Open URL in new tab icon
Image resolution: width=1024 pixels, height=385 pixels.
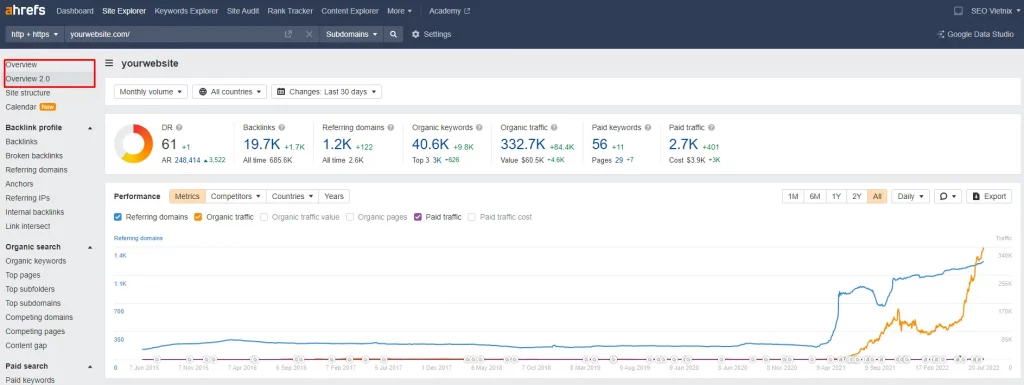(x=288, y=34)
